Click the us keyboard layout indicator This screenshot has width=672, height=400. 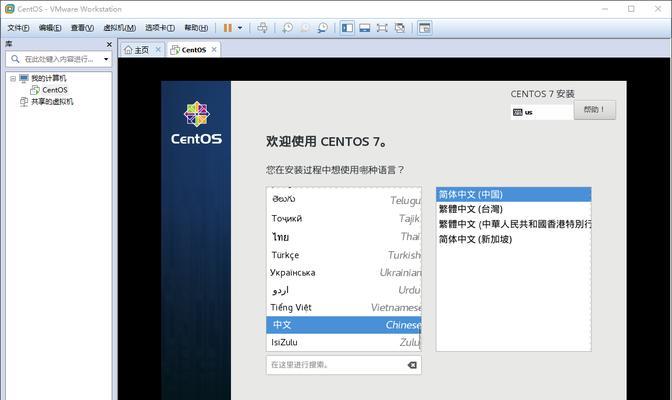click(x=542, y=112)
